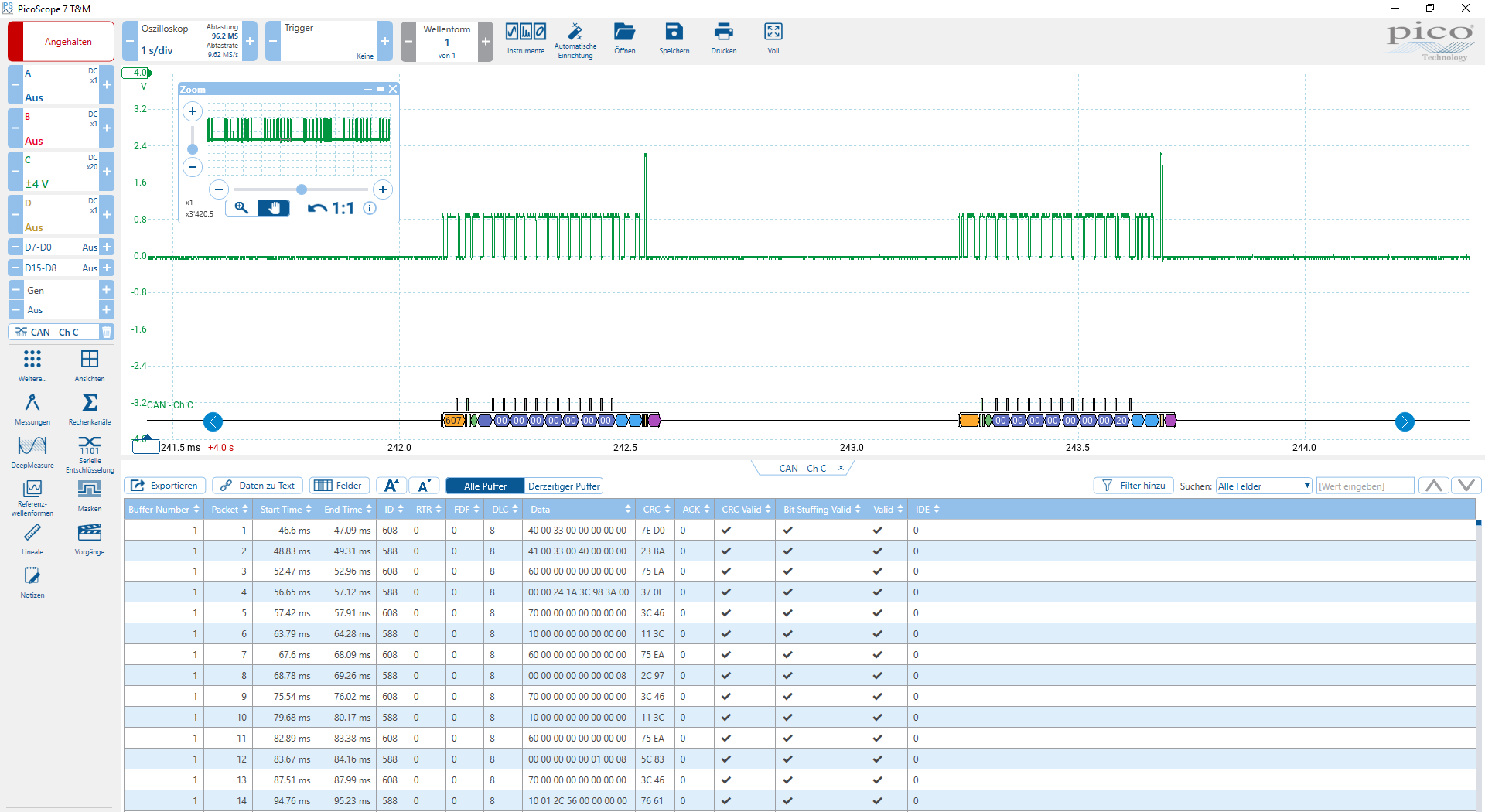Toggle the signal generator Gen

pyautogui.click(x=61, y=300)
